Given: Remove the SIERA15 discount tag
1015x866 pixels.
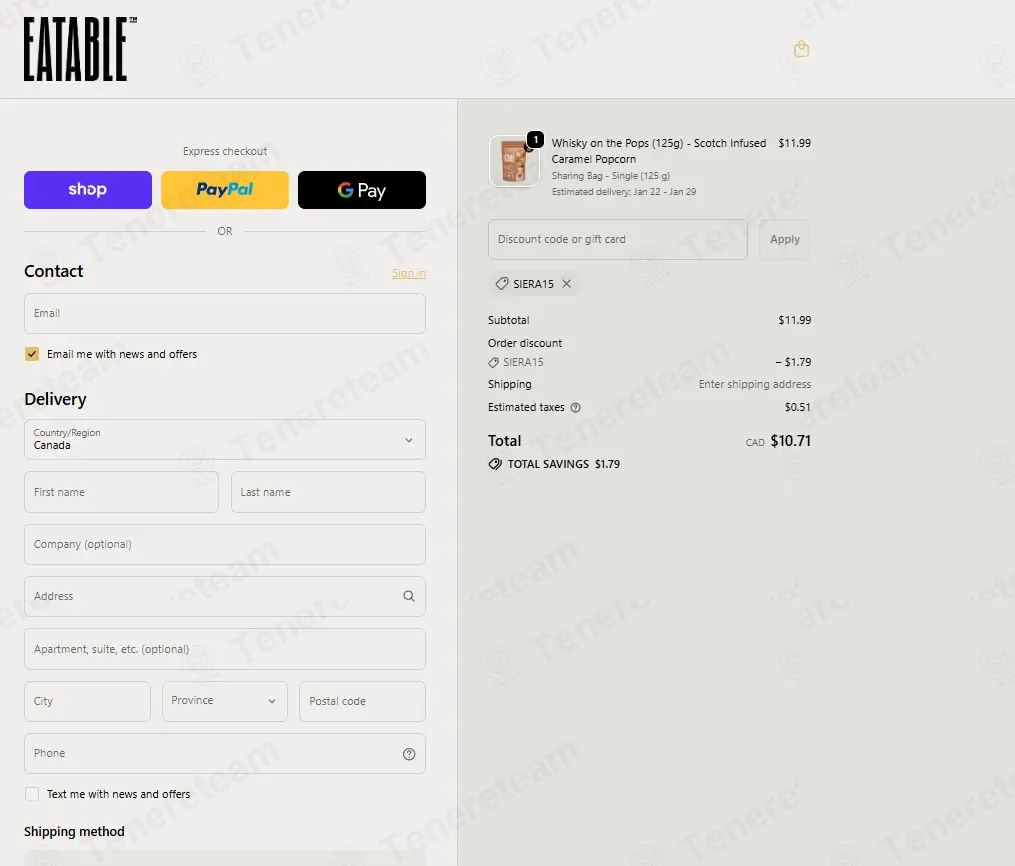Looking at the screenshot, I should coord(566,283).
